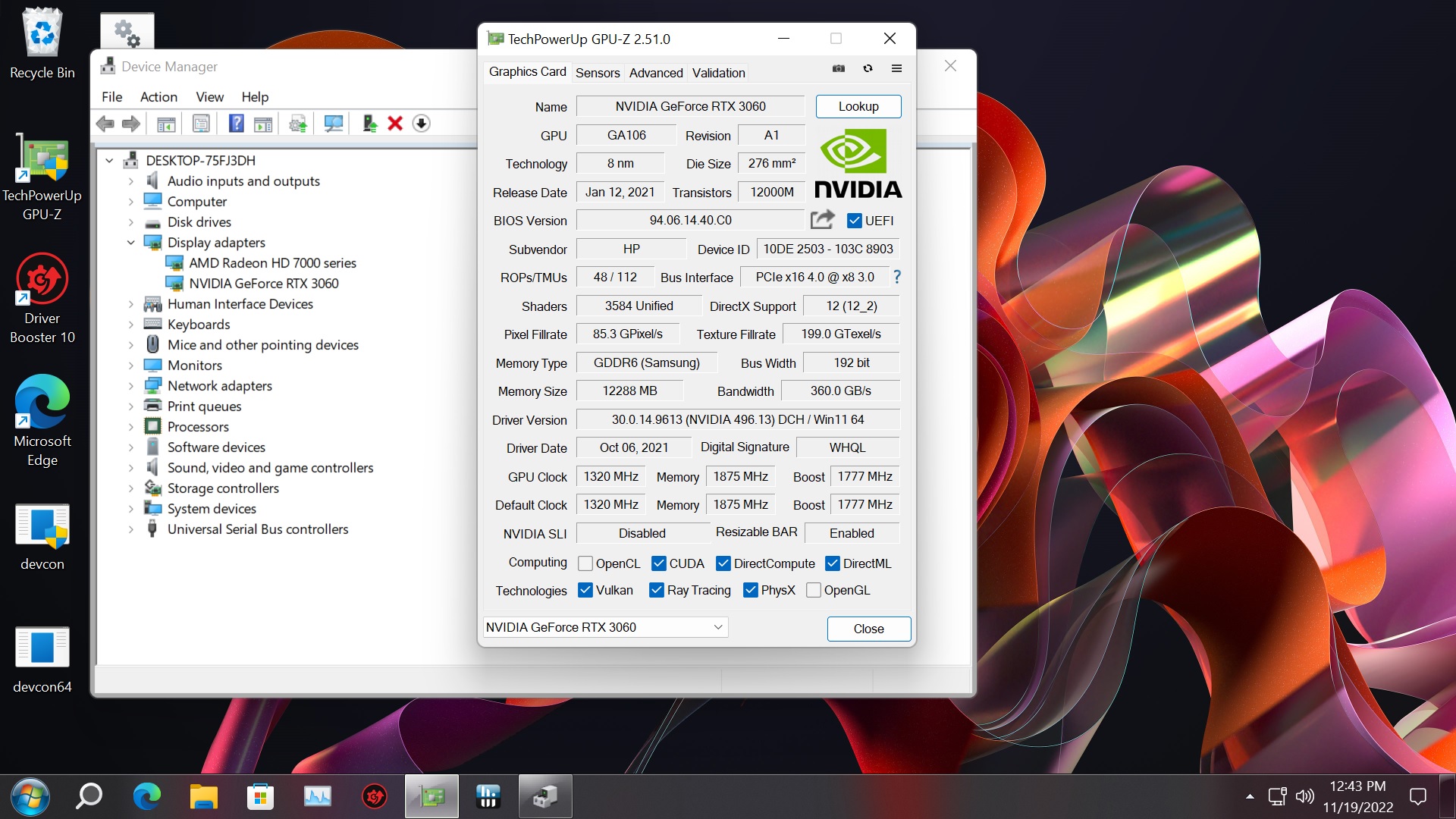Screen dimensions: 1456x819
Task: Click the volume icon in system tray
Action: tap(1304, 796)
